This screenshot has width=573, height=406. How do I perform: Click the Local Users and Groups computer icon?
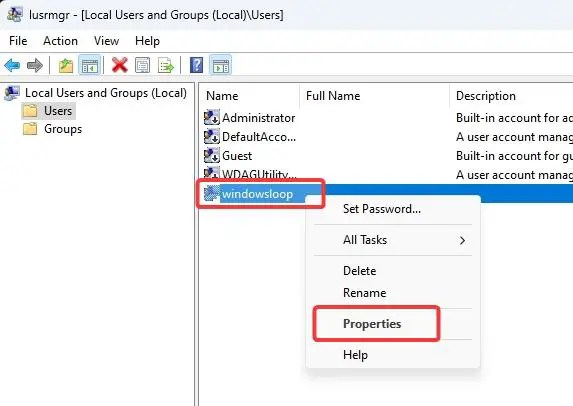coord(12,93)
